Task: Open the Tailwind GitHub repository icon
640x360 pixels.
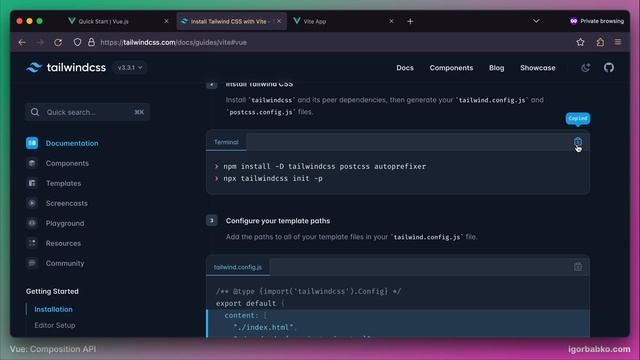Action: (609, 68)
